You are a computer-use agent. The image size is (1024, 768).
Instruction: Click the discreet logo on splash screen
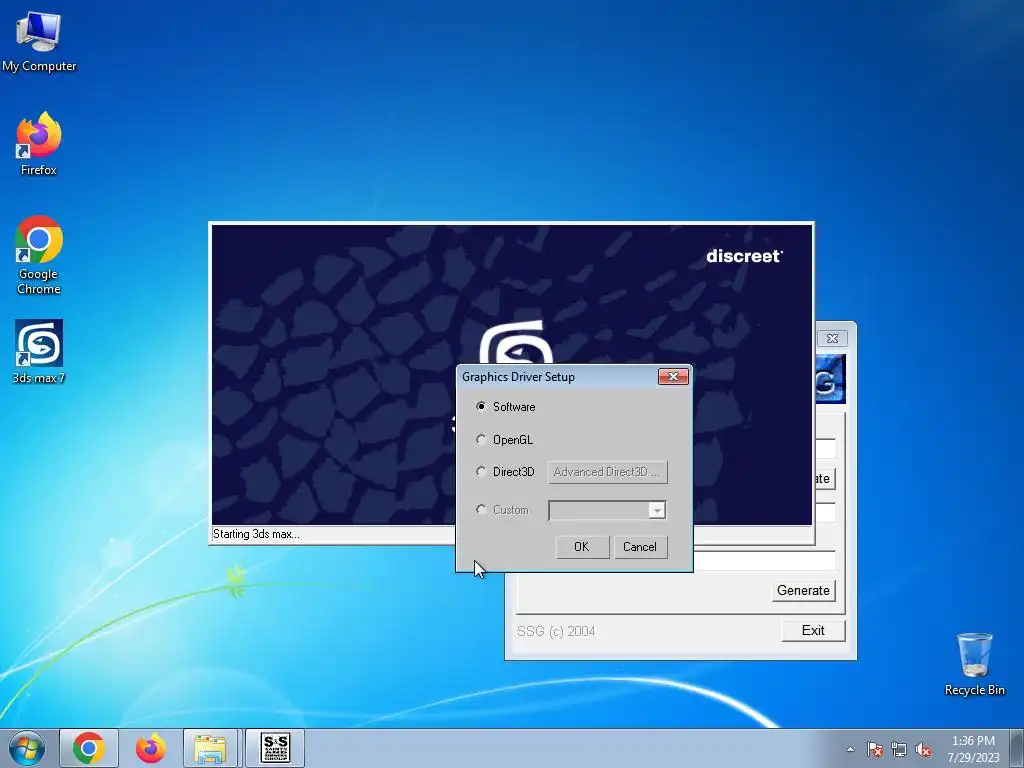(x=744, y=256)
